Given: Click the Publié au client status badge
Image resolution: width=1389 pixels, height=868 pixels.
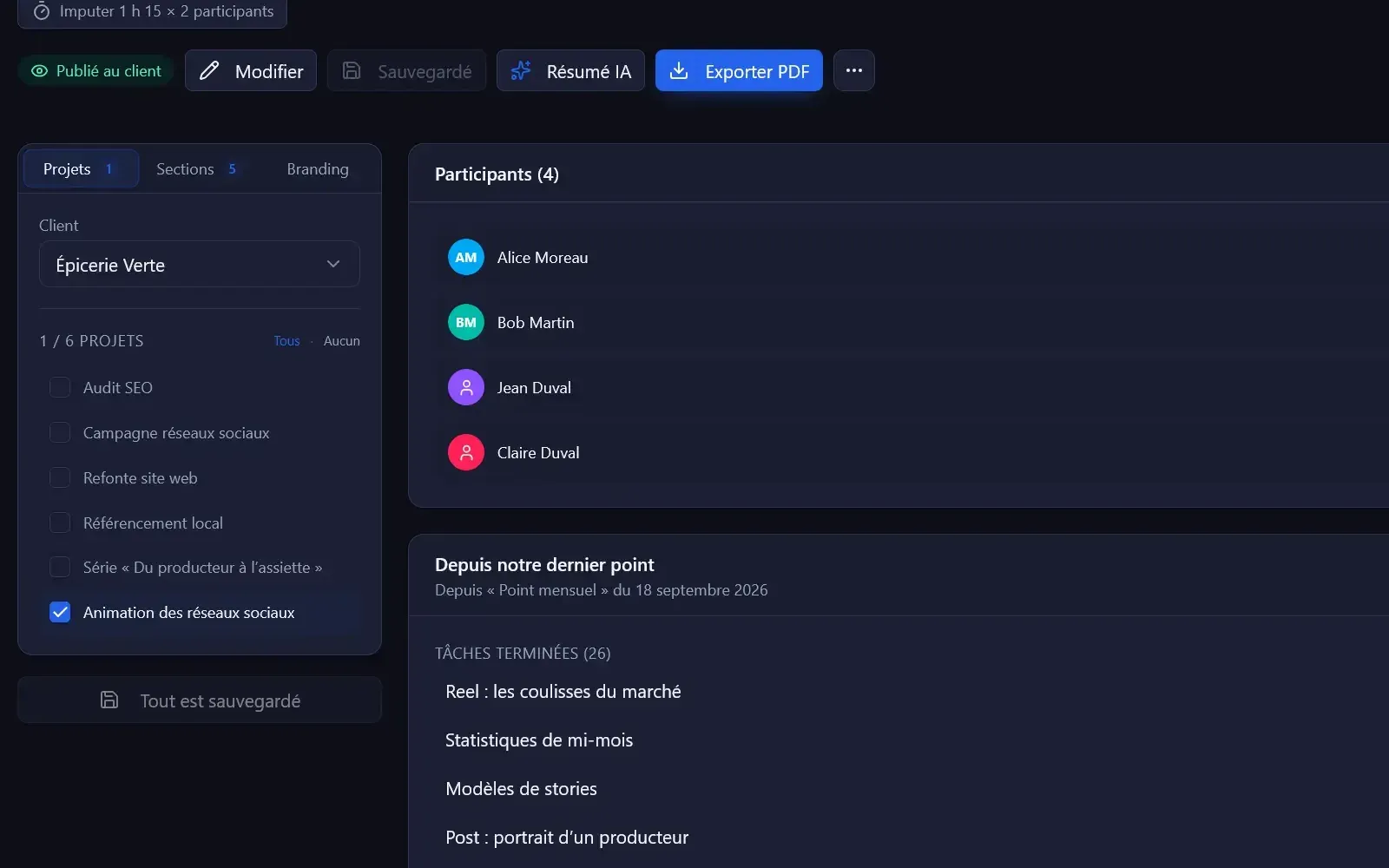Looking at the screenshot, I should coord(96,71).
